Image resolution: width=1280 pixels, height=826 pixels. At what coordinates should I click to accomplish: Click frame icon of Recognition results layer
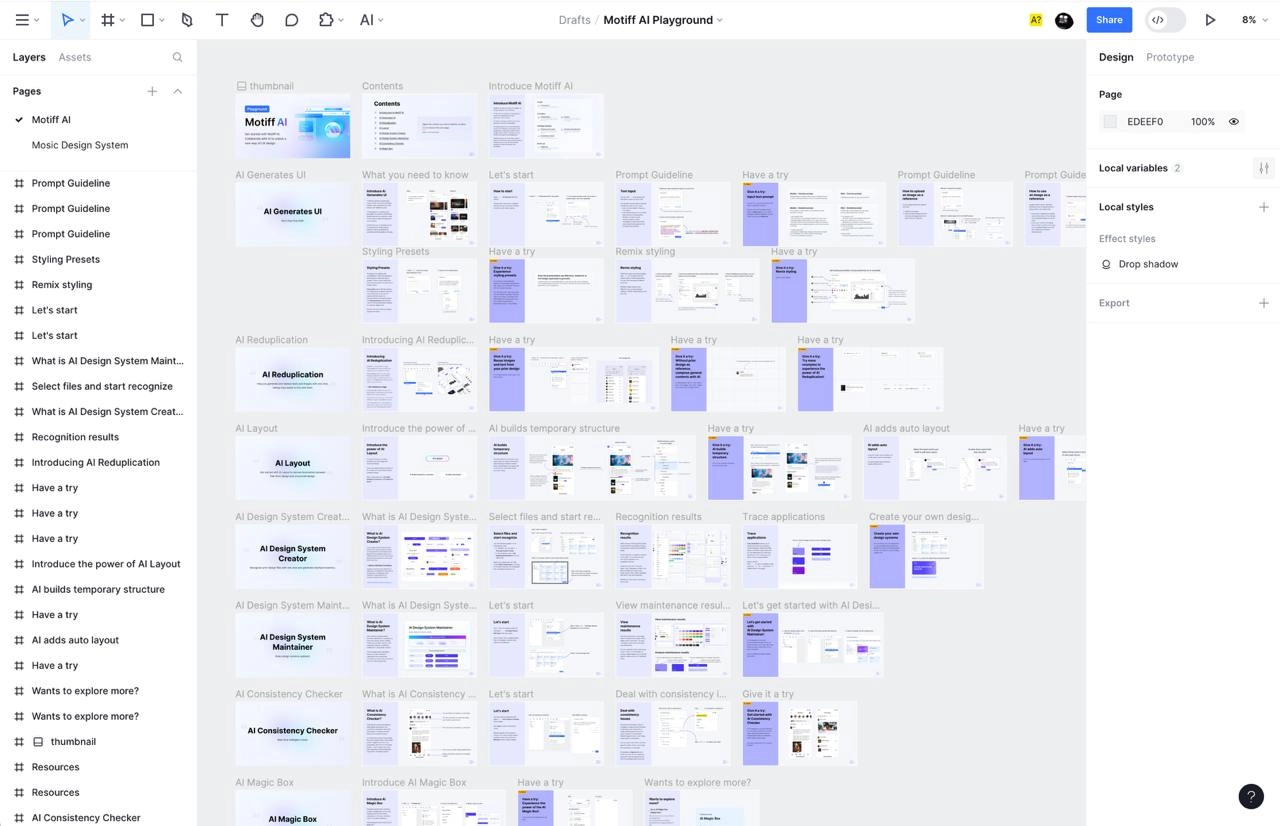[18, 437]
